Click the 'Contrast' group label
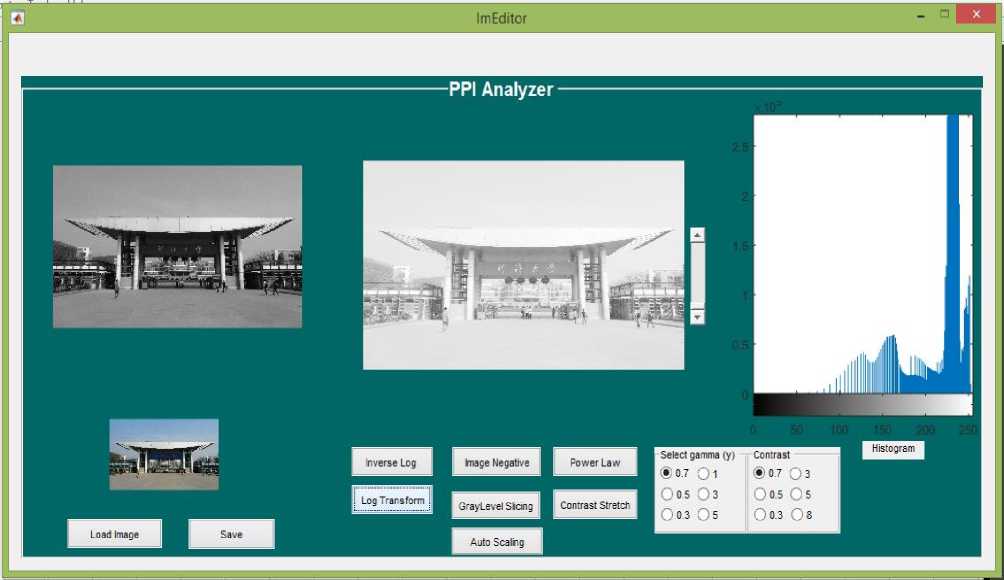1004x580 pixels. click(x=771, y=455)
